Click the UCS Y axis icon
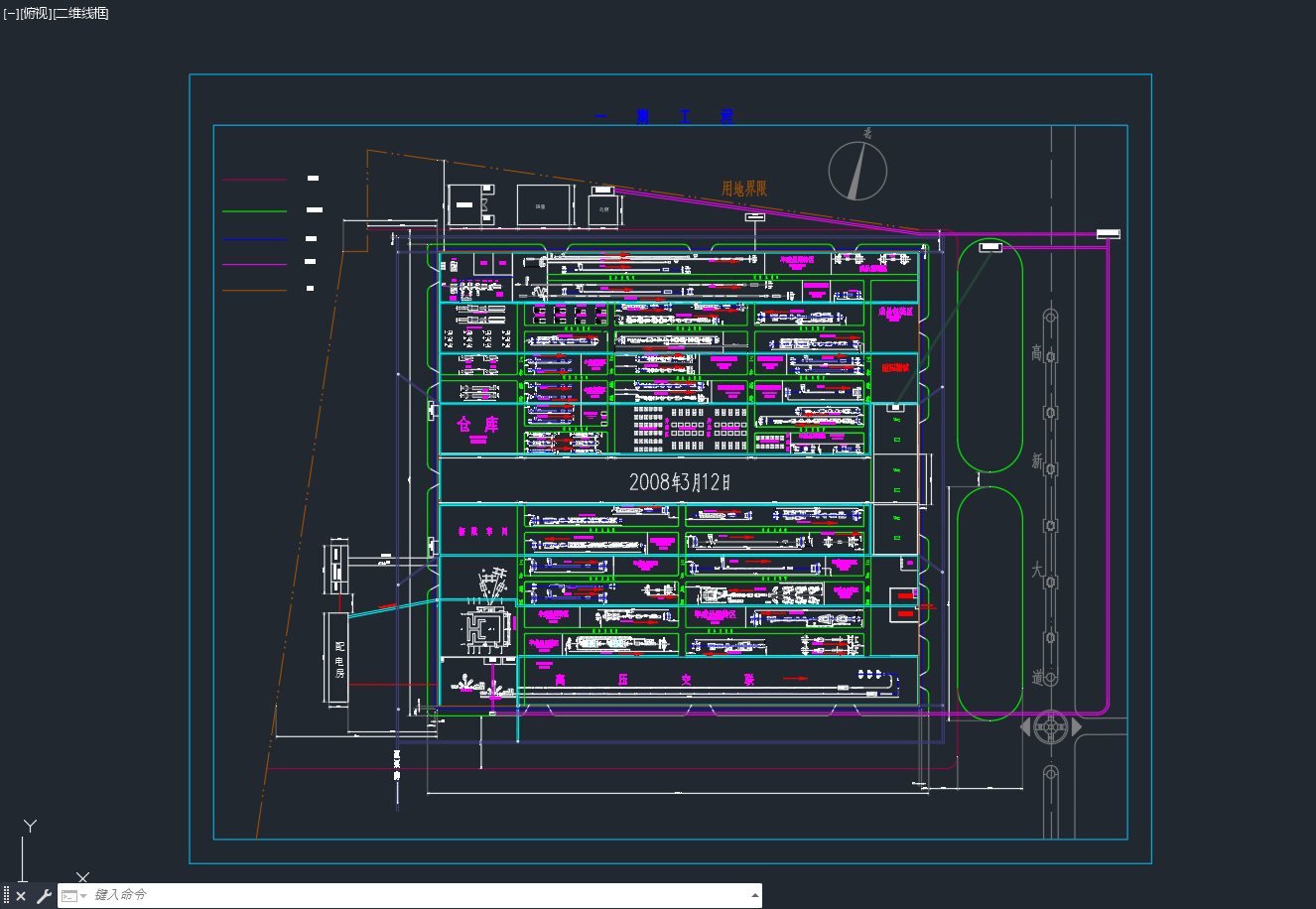Screen dimensions: 1316x909 click(x=30, y=826)
